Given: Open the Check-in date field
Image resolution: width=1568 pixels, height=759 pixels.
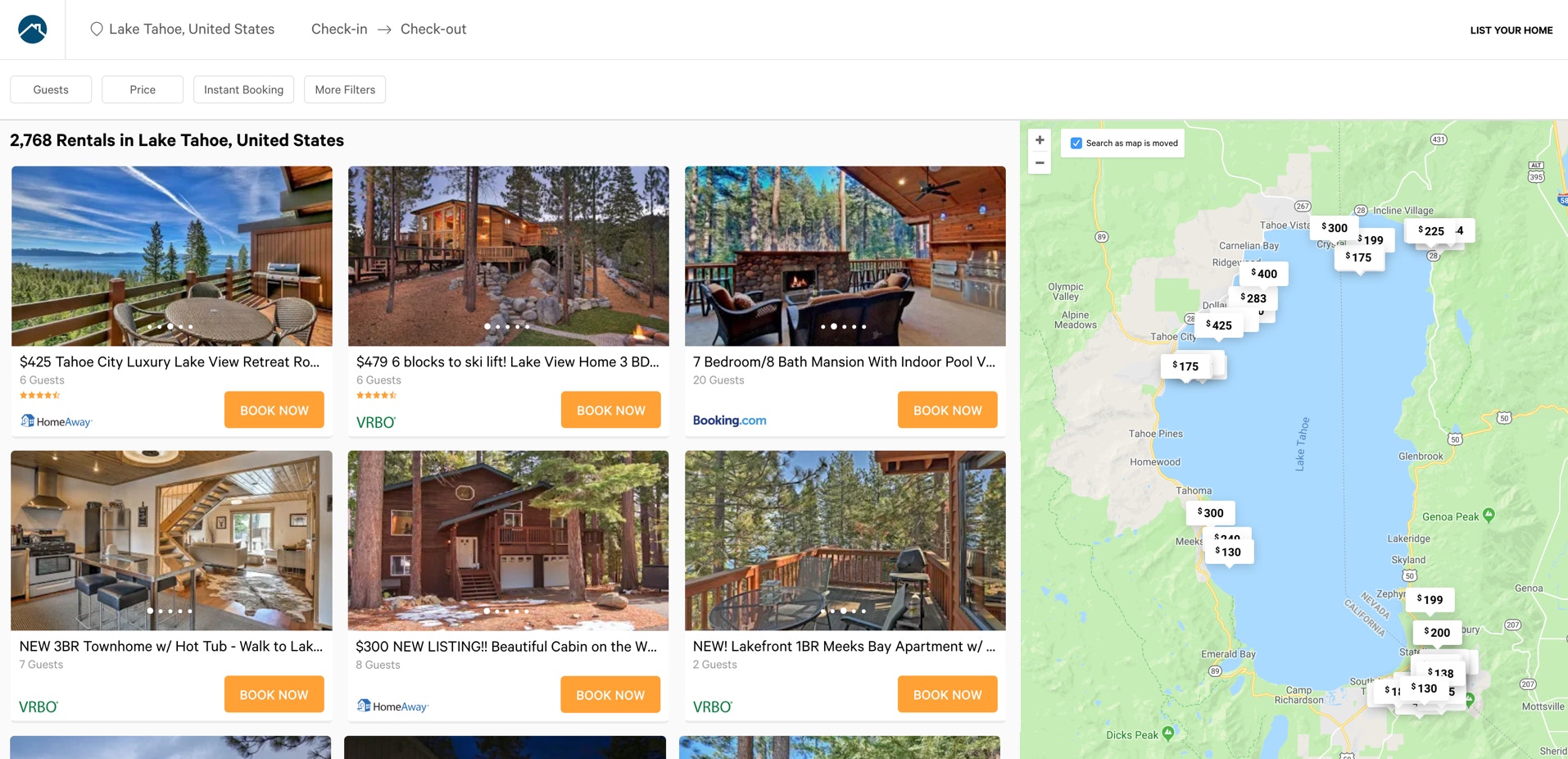Looking at the screenshot, I should click(x=338, y=29).
